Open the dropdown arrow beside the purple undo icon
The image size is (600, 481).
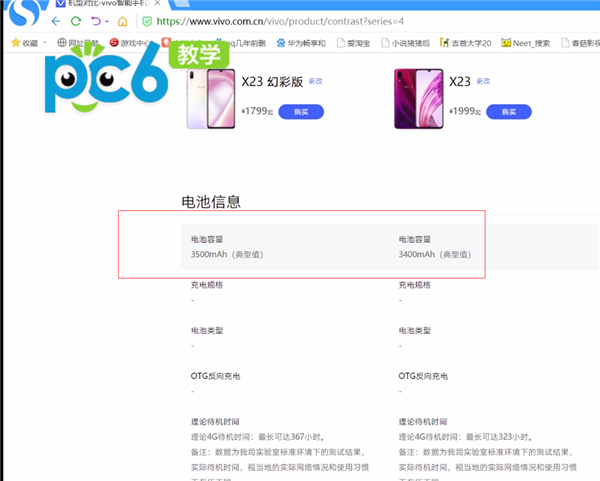107,21
